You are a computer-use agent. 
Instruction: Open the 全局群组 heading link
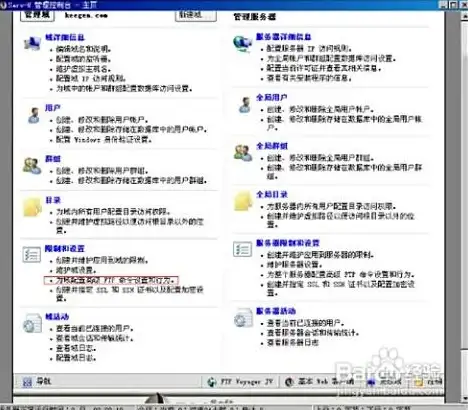point(272,146)
